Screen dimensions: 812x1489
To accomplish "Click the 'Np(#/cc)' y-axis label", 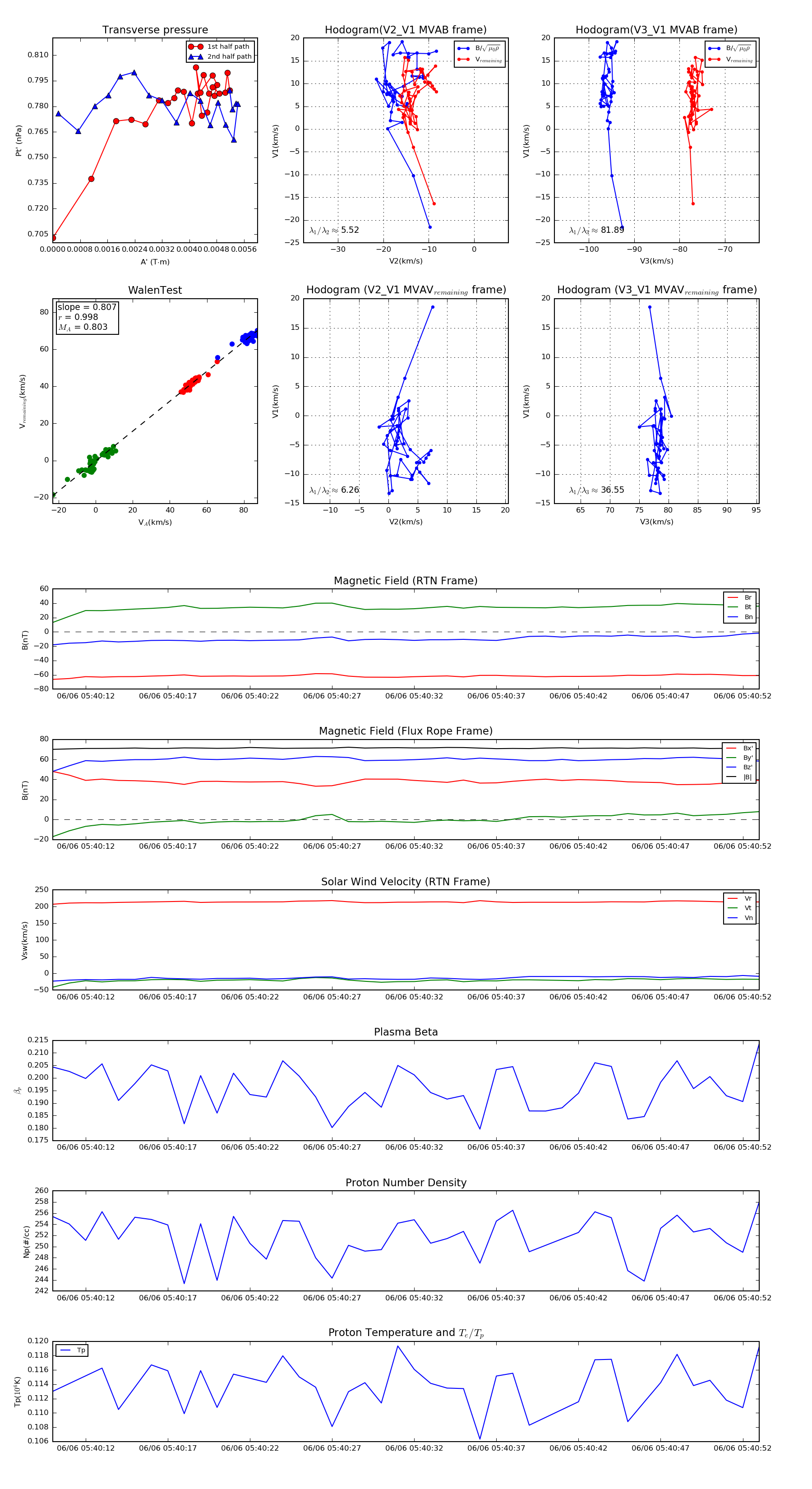I will pos(26,1241).
